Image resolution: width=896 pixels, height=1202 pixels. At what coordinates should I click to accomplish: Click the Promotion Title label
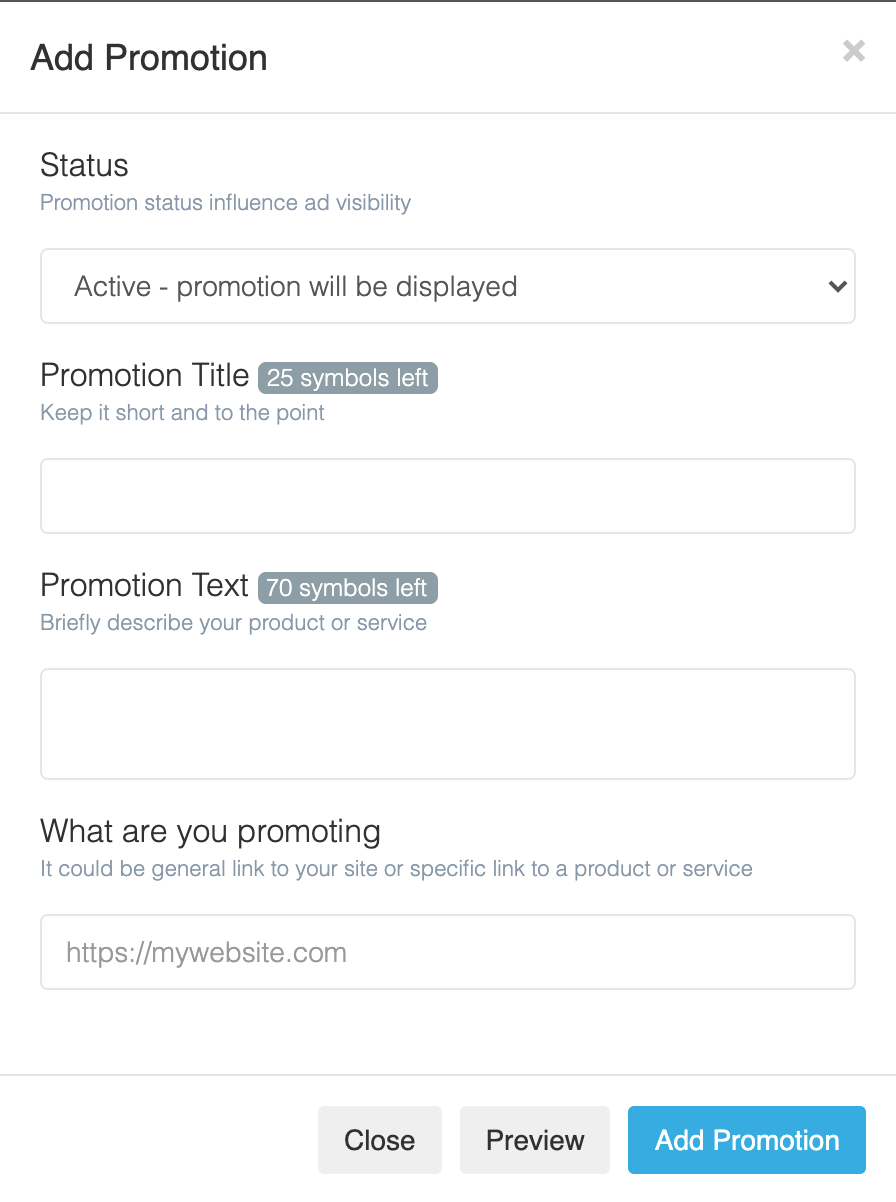(144, 376)
